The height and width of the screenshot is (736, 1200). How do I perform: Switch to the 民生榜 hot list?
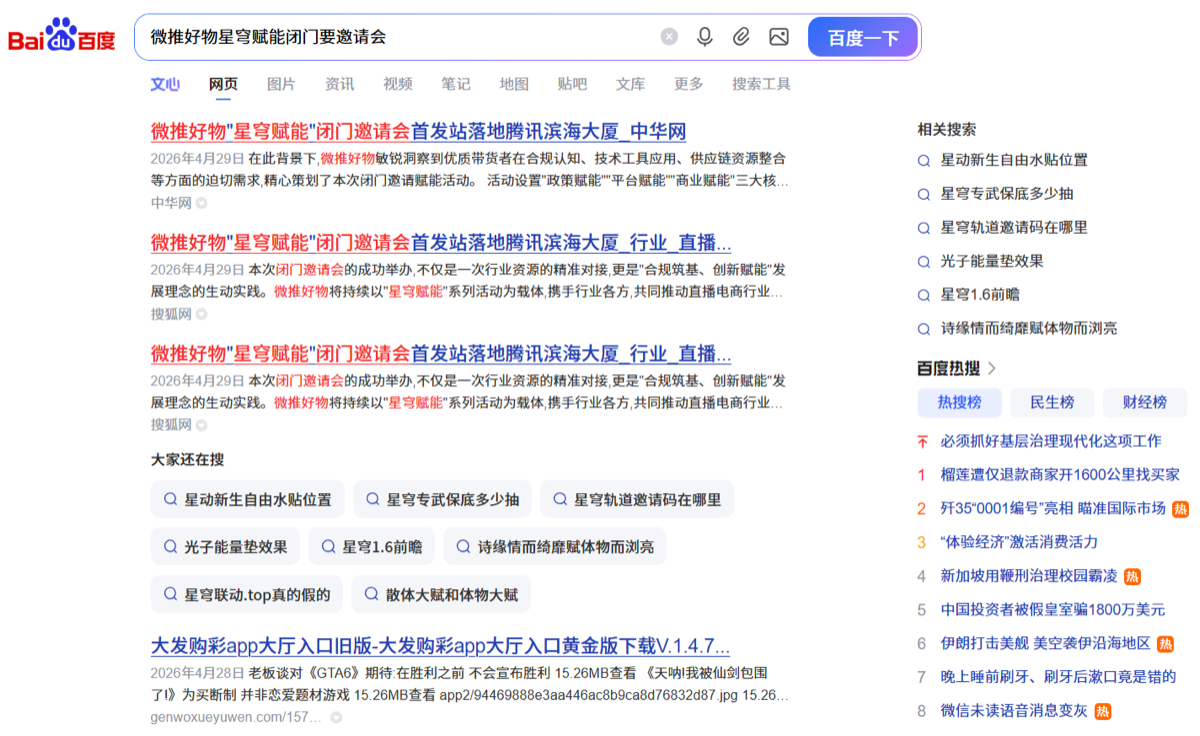pos(1052,402)
